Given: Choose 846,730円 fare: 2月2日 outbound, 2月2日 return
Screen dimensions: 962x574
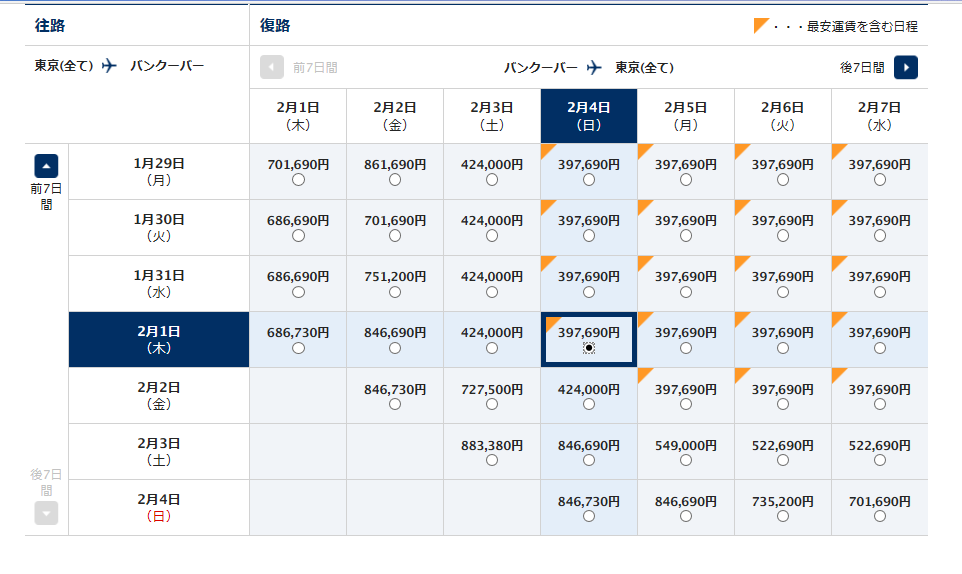Looking at the screenshot, I should (x=395, y=404).
